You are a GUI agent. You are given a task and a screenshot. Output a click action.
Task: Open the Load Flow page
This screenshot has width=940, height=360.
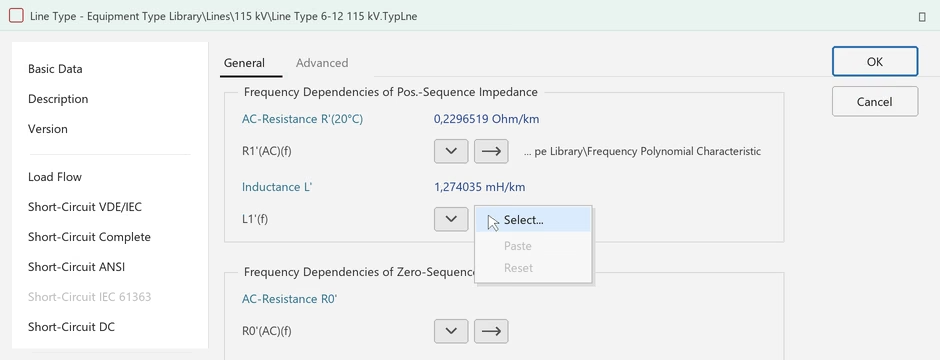tap(55, 177)
